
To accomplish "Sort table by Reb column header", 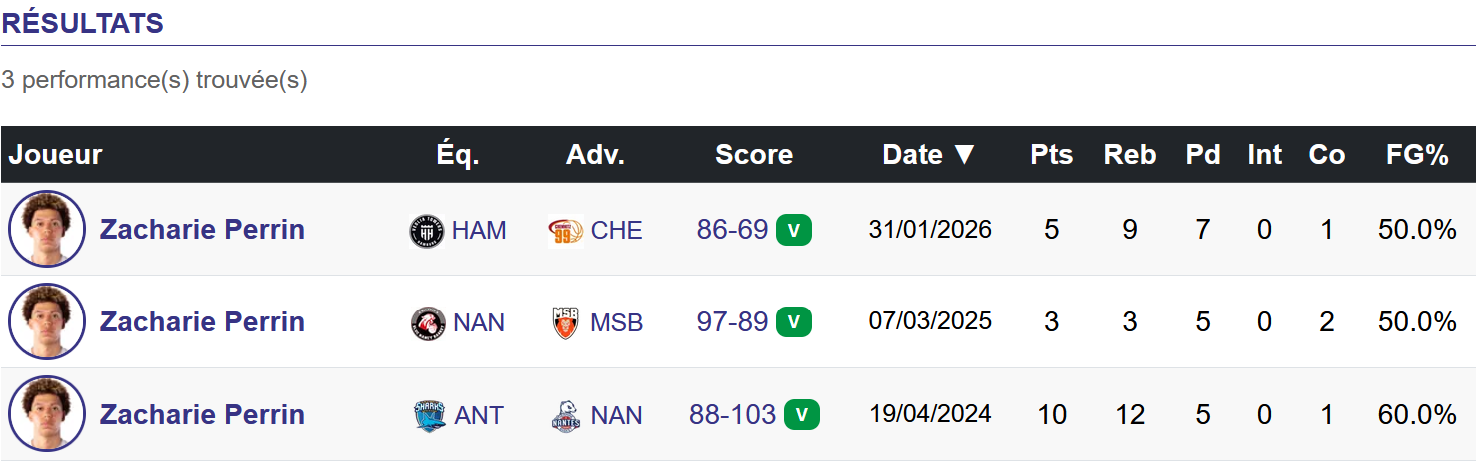I will tap(1129, 155).
